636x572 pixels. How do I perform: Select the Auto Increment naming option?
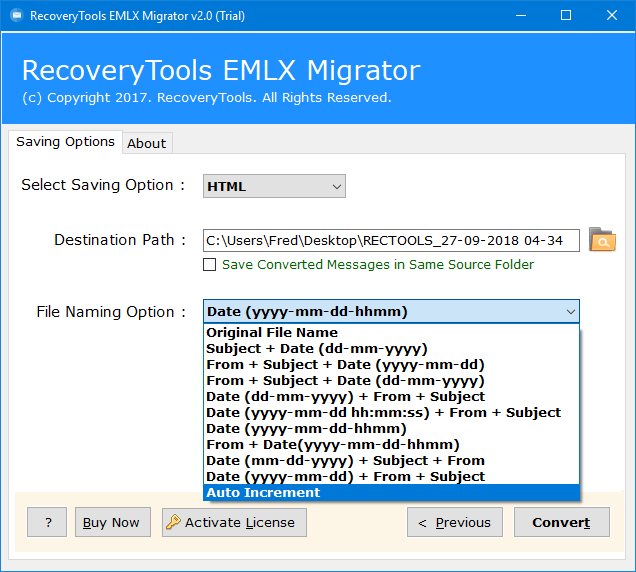391,492
